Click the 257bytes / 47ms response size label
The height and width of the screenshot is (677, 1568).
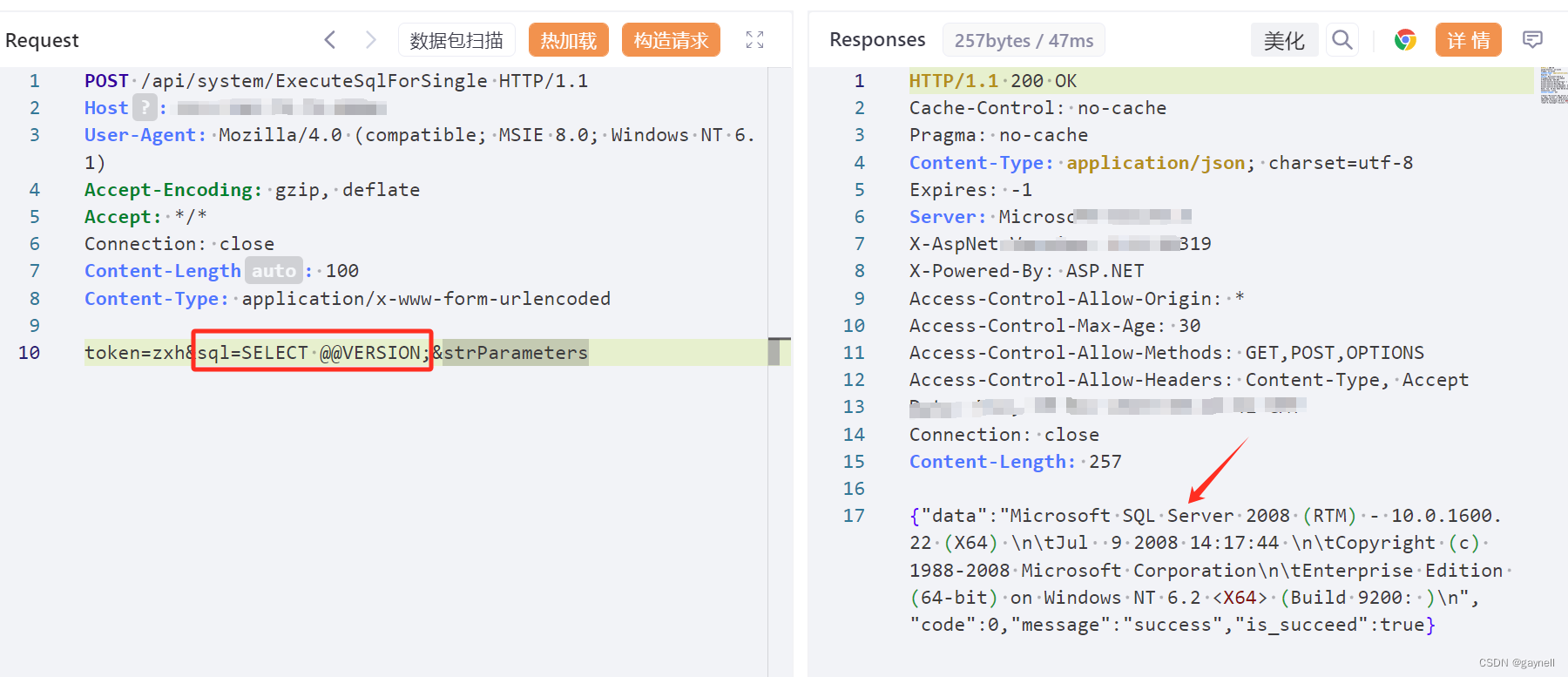tap(1024, 40)
